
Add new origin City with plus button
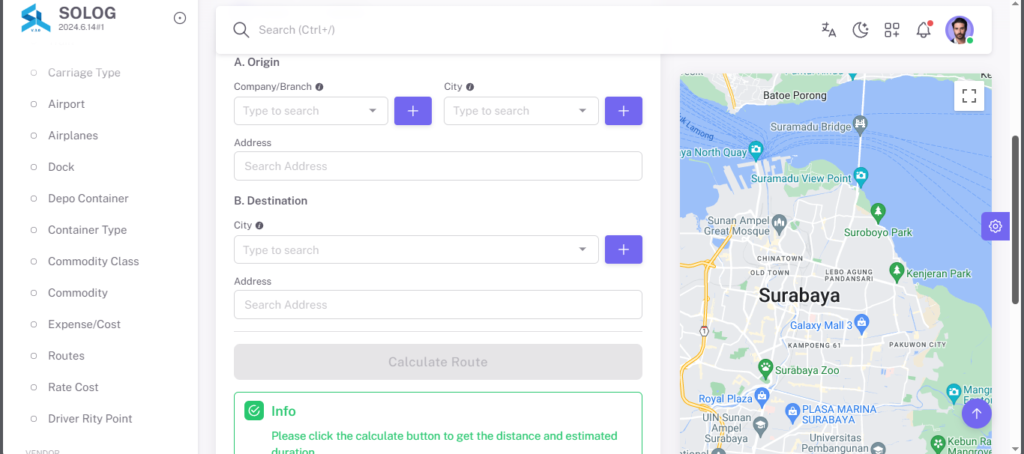click(x=623, y=110)
